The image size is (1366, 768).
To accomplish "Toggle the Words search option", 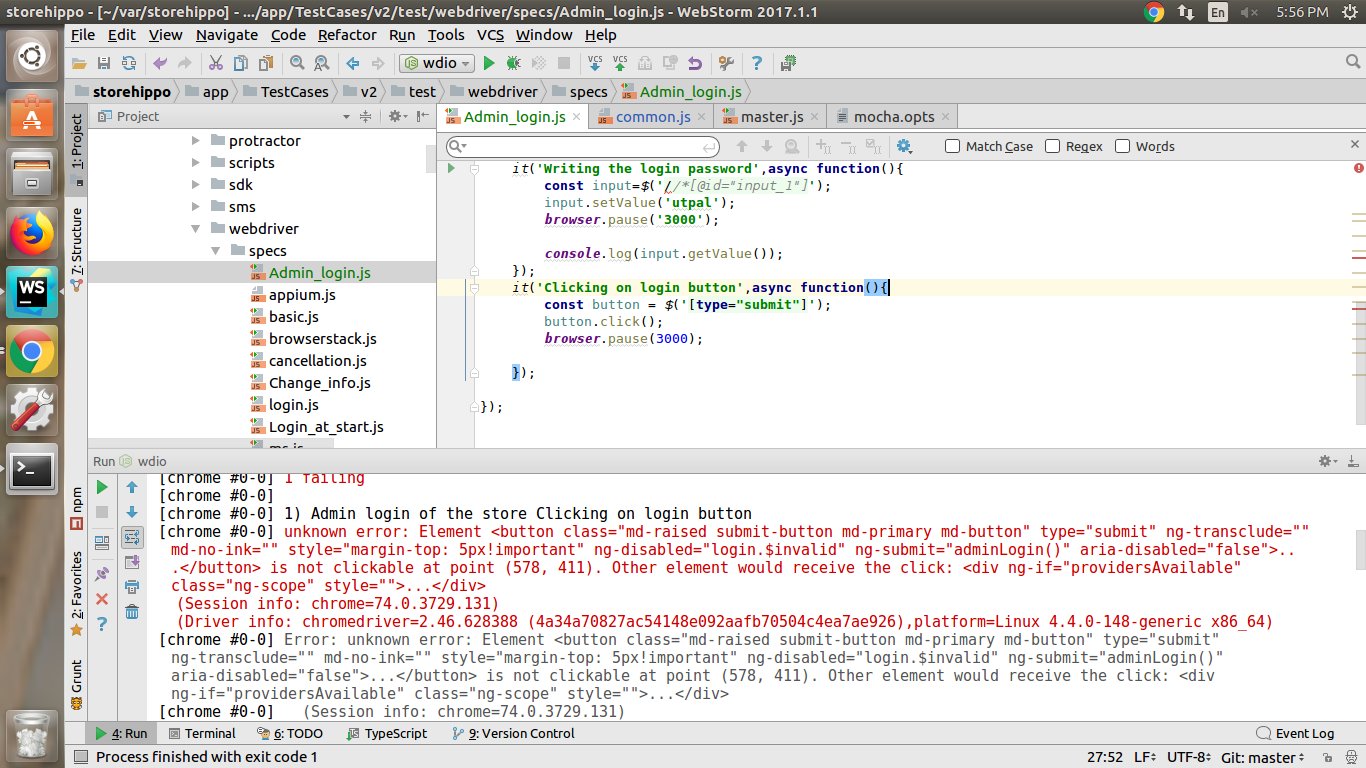I will (x=1123, y=146).
